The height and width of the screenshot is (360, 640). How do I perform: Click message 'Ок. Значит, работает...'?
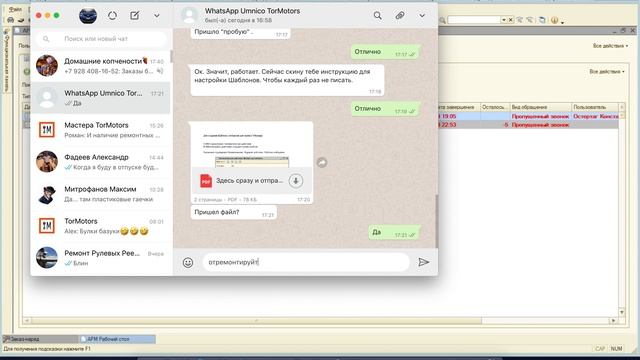tap(287, 80)
